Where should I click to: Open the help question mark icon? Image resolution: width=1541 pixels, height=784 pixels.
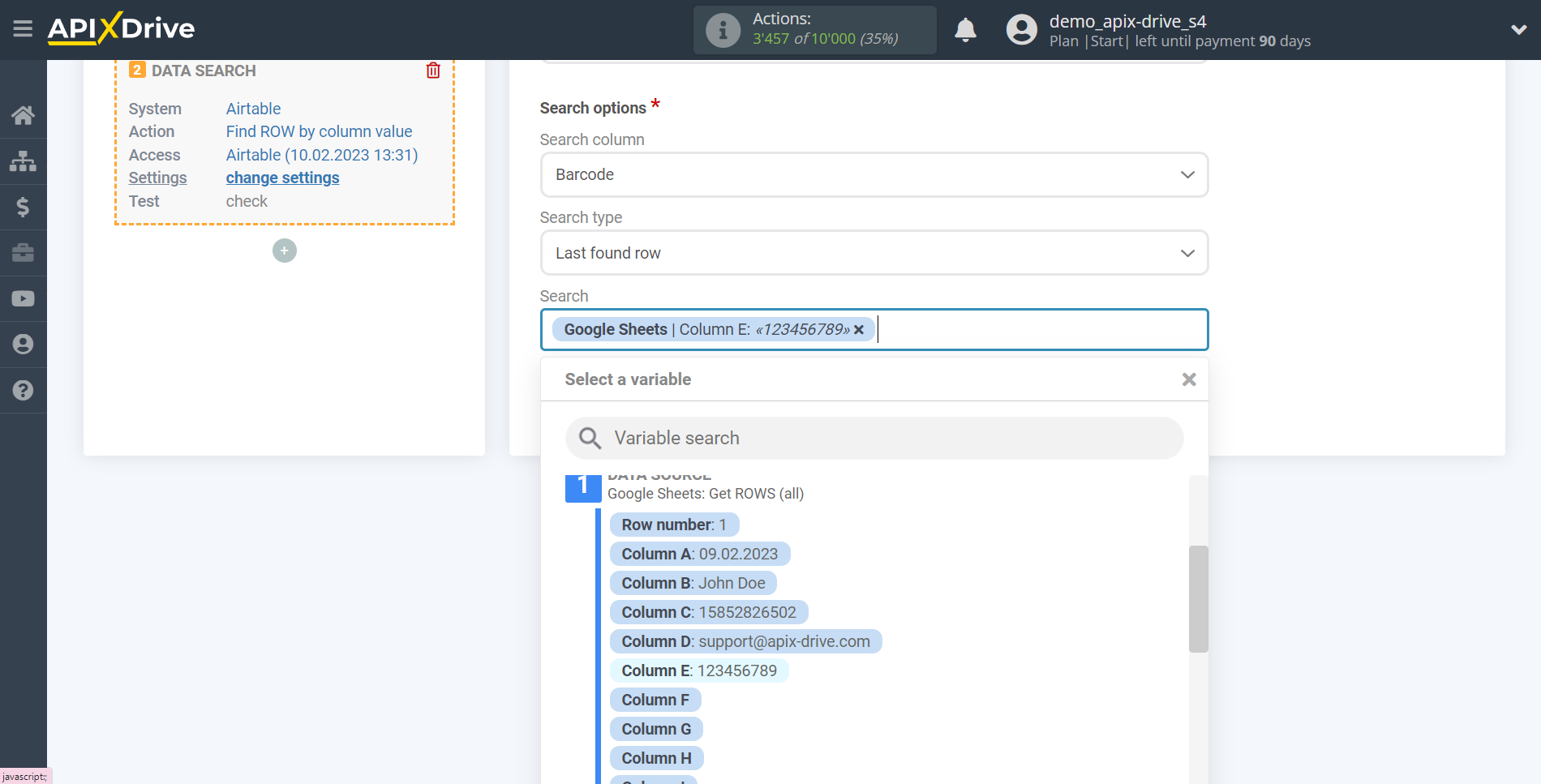(23, 390)
